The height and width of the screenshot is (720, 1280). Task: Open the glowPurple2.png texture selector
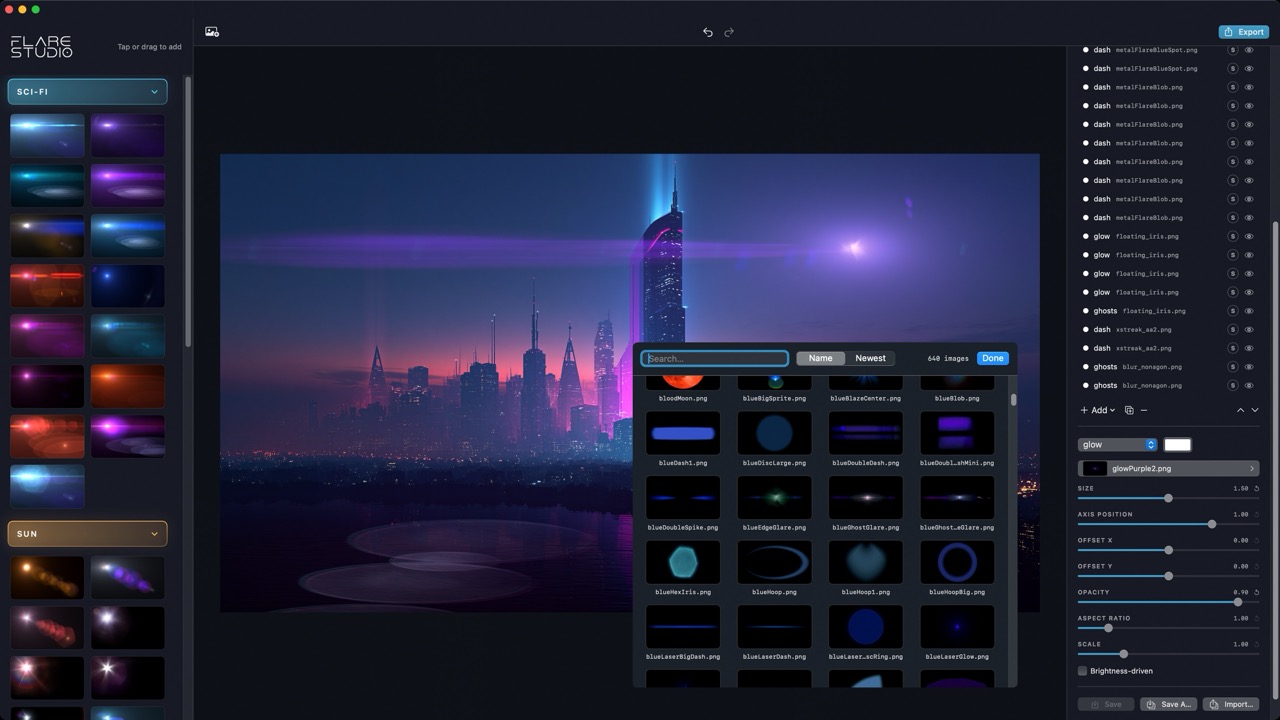coord(1168,468)
